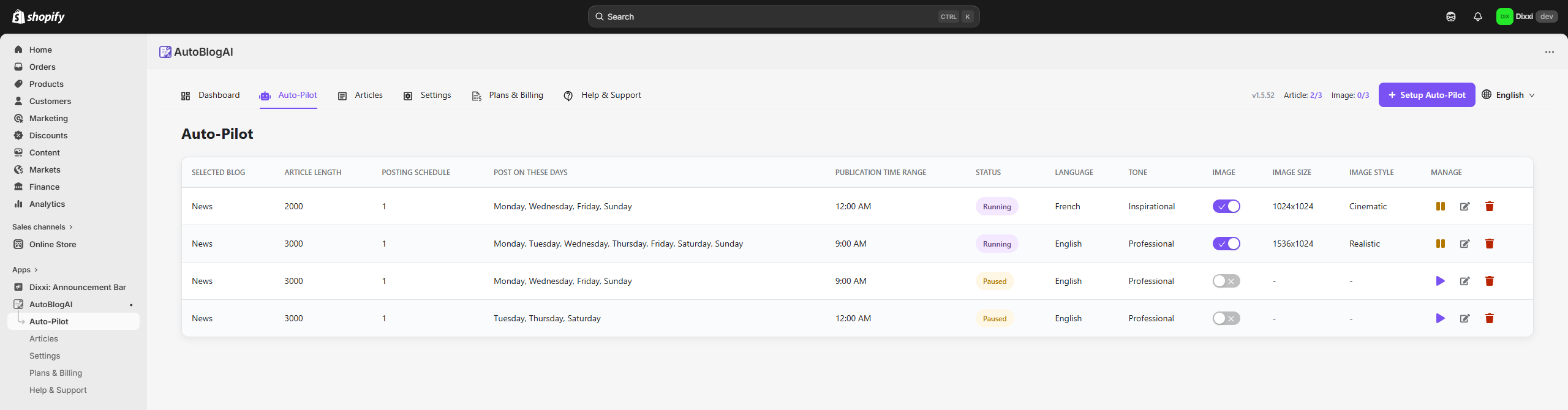The width and height of the screenshot is (1568, 410).
Task: Click the PUBLICATION TIME RANGE column header
Action: coord(881,173)
